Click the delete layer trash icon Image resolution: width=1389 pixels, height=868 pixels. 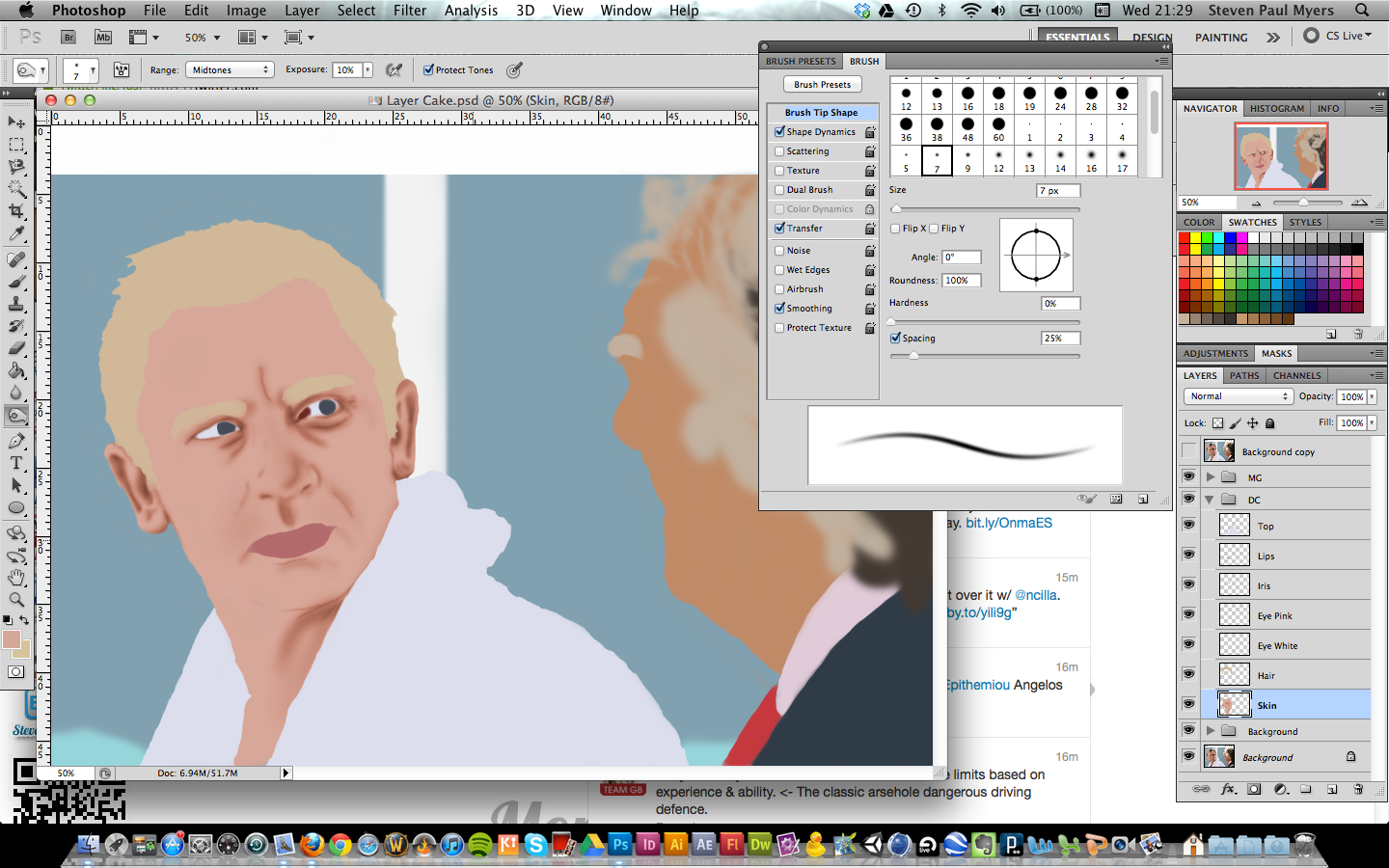1358,789
